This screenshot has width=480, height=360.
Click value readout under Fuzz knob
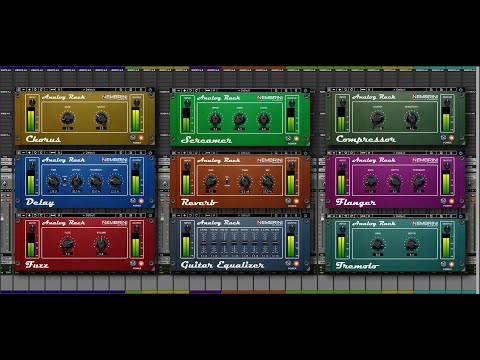point(68,254)
